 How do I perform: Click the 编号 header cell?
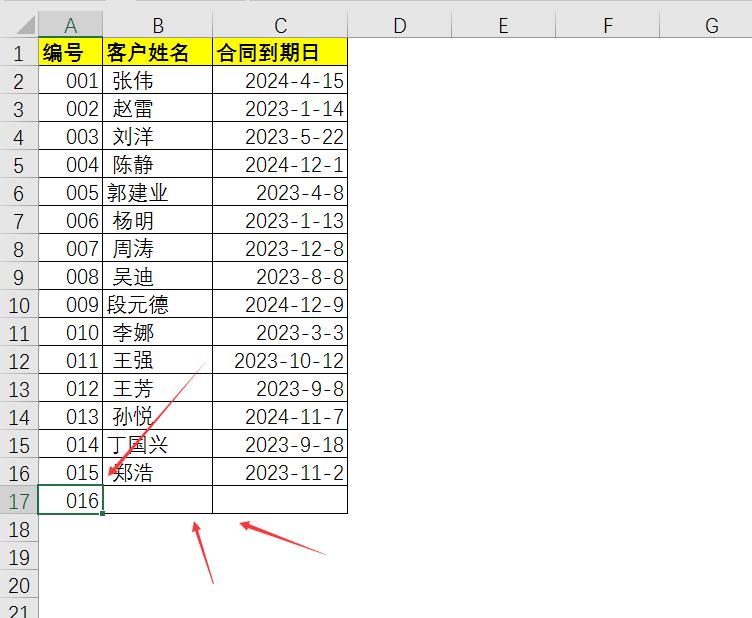click(x=70, y=52)
